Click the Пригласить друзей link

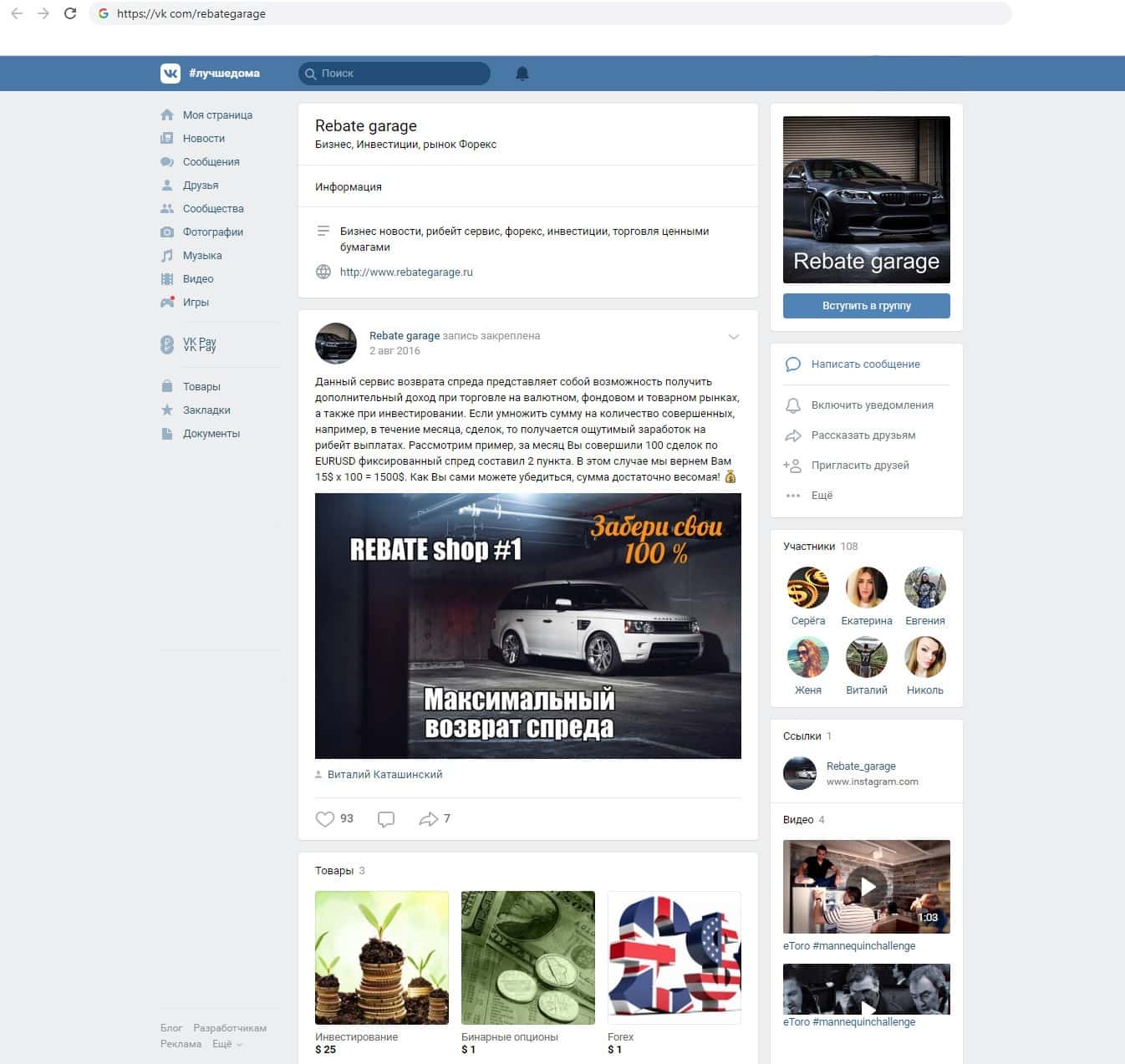click(x=860, y=466)
